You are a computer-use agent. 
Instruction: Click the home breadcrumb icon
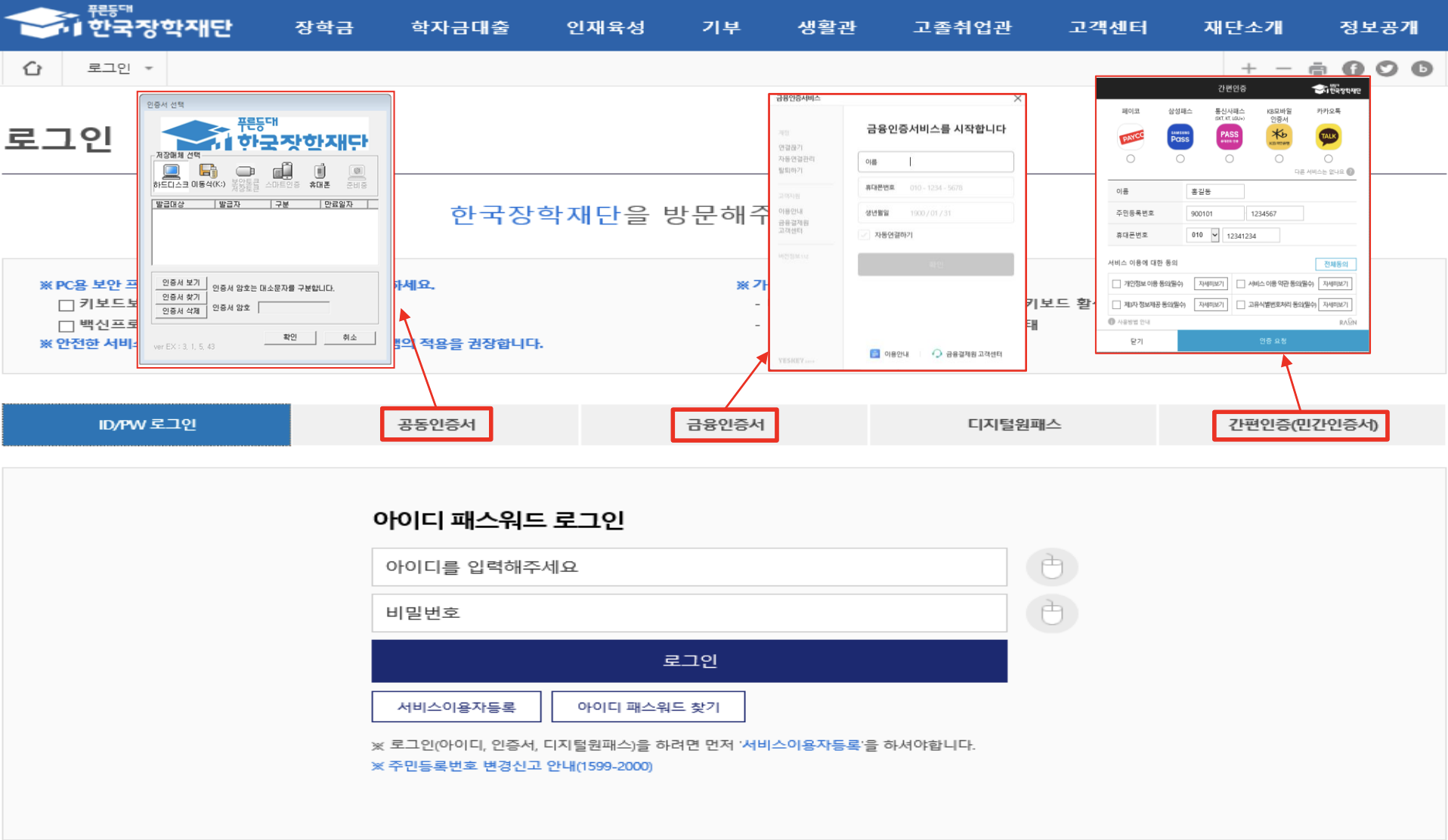pos(32,68)
